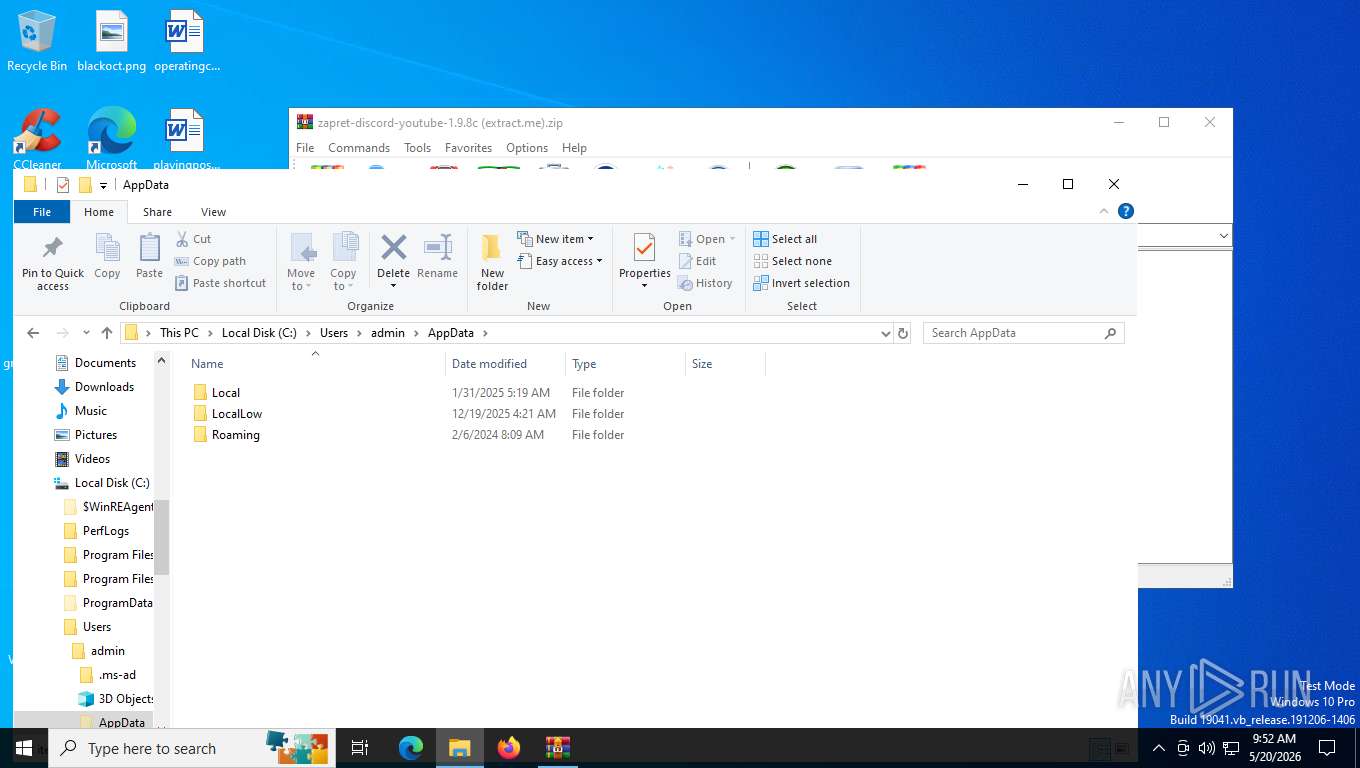Click Select all in ribbon
The image size is (1360, 768).
pyautogui.click(x=786, y=239)
